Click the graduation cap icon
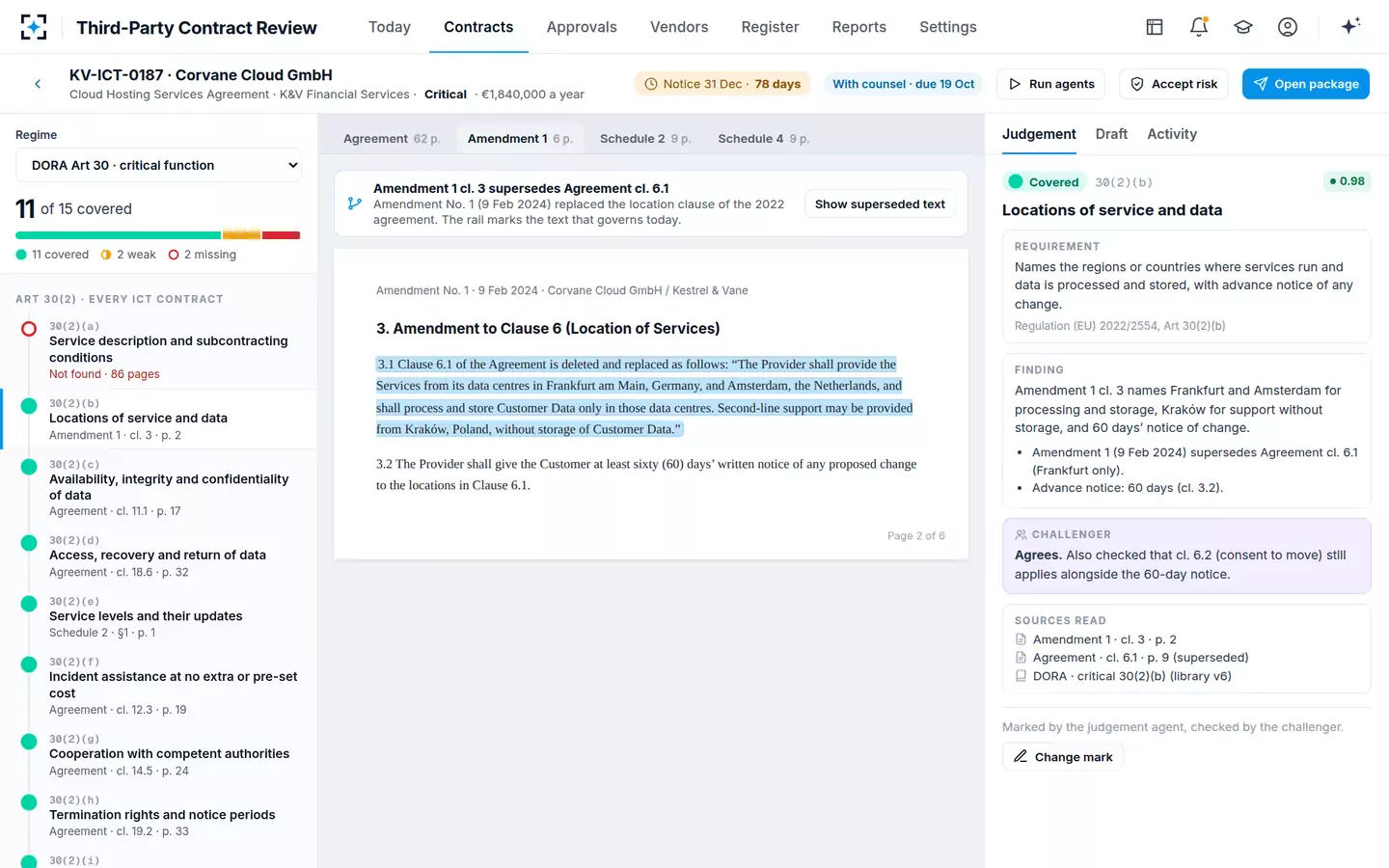The image size is (1389, 868). tap(1243, 27)
